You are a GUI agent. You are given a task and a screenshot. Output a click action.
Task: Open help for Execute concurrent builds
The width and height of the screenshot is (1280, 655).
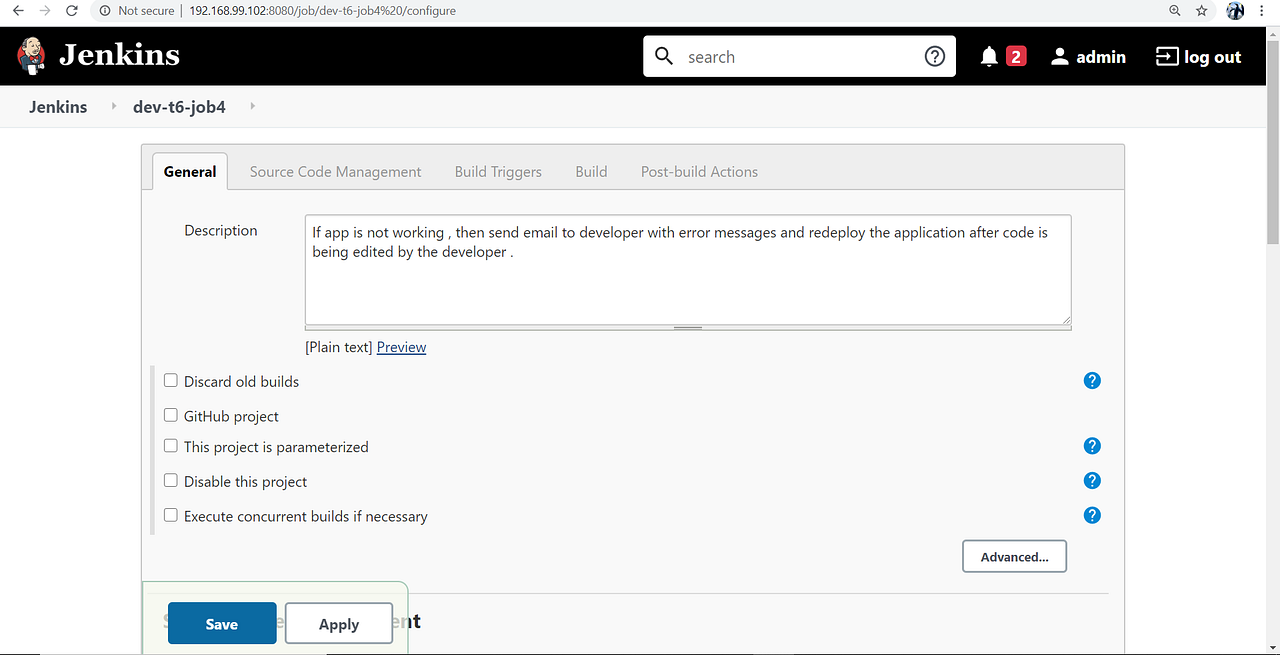pyautogui.click(x=1092, y=515)
